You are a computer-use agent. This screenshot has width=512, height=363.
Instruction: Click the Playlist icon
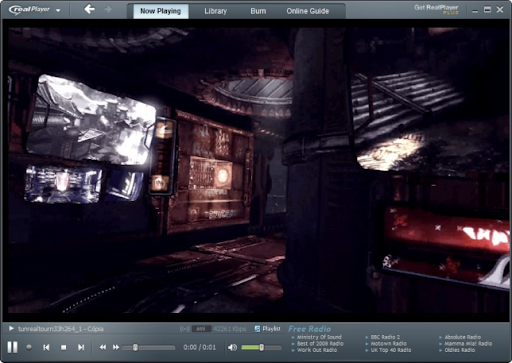click(x=257, y=329)
